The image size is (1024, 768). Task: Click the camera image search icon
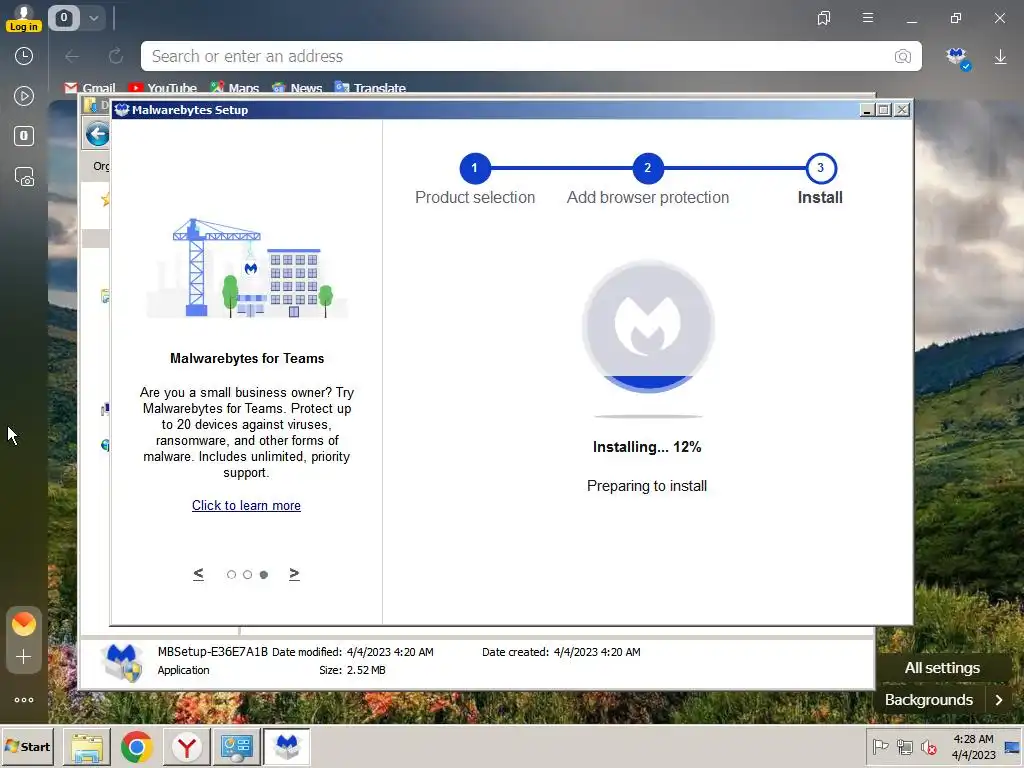[903, 57]
